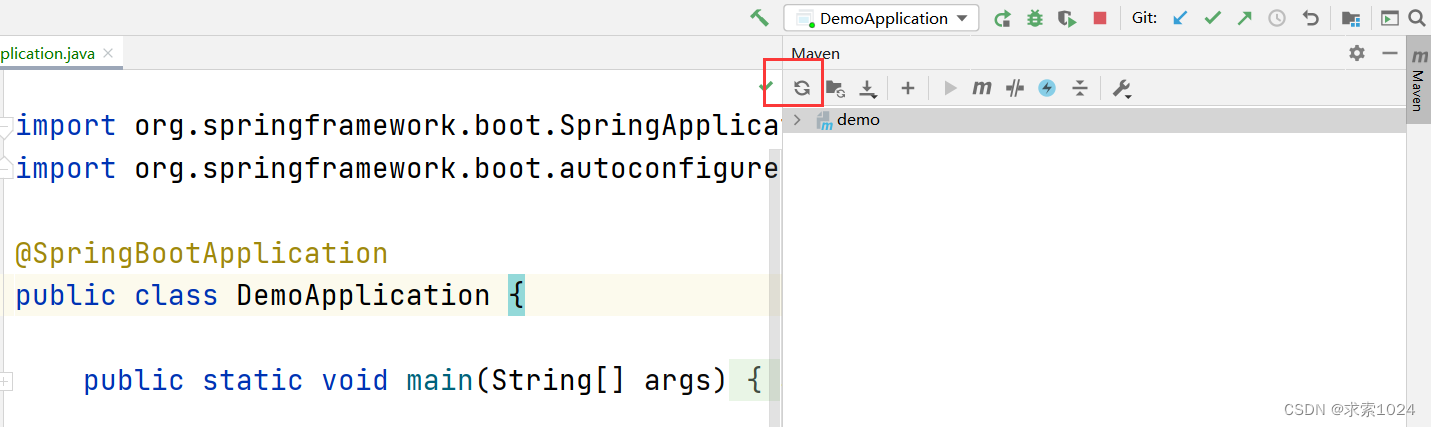The height and width of the screenshot is (427, 1431).
Task: Update project via Git blue arrow
Action: pos(1180,18)
